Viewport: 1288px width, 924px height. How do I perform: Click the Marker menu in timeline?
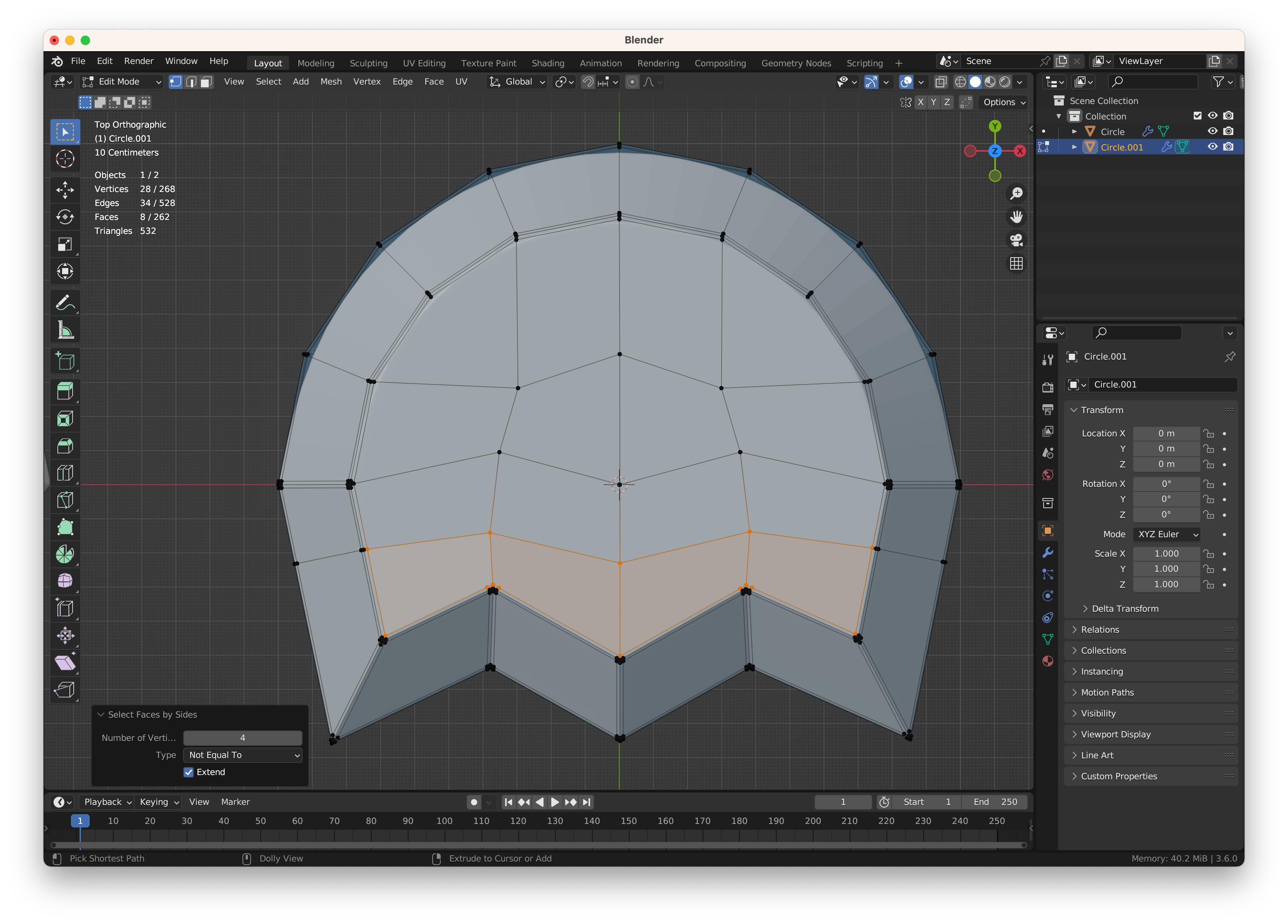[235, 802]
